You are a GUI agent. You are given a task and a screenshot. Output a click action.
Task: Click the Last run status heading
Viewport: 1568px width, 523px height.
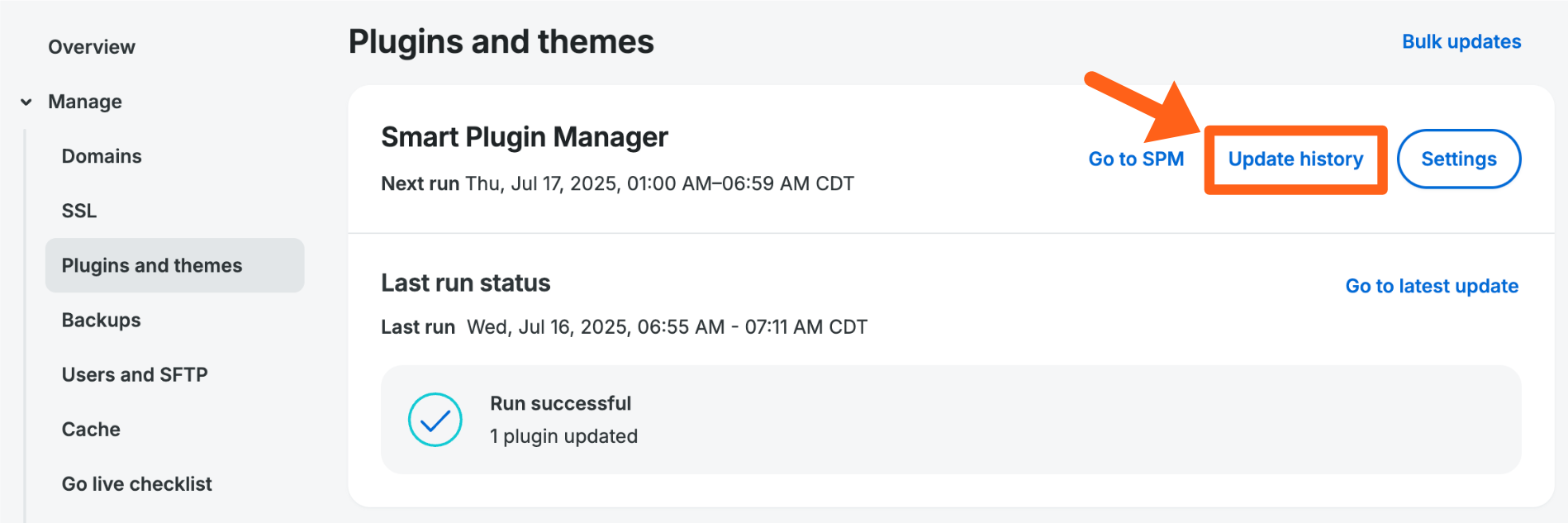tap(465, 283)
